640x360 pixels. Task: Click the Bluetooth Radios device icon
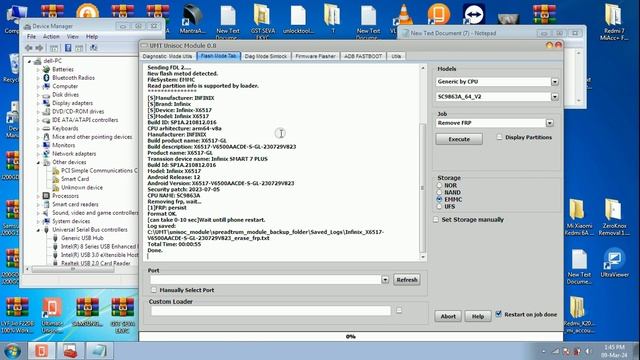coord(46,78)
